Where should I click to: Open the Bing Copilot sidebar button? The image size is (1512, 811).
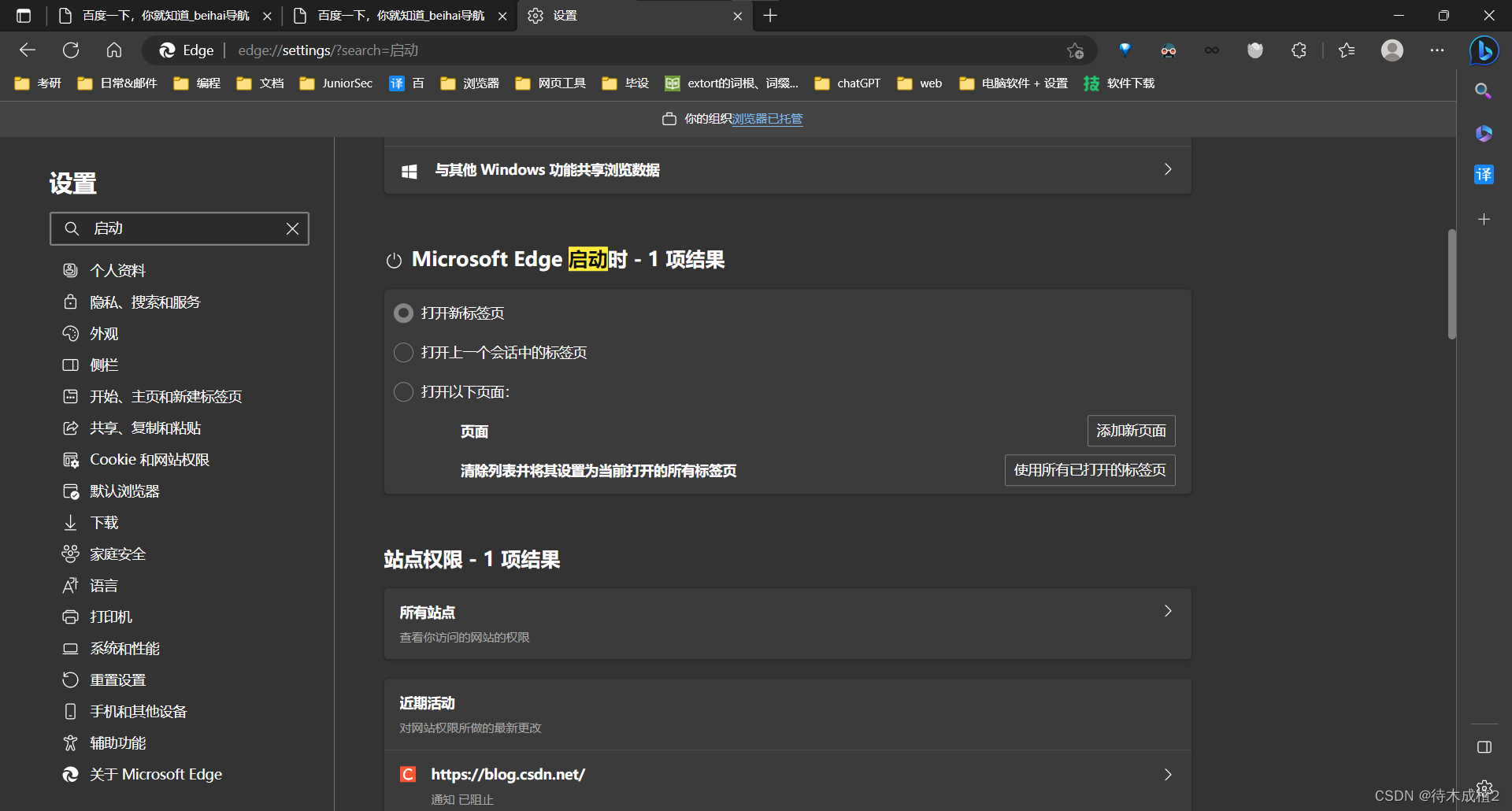tap(1484, 50)
